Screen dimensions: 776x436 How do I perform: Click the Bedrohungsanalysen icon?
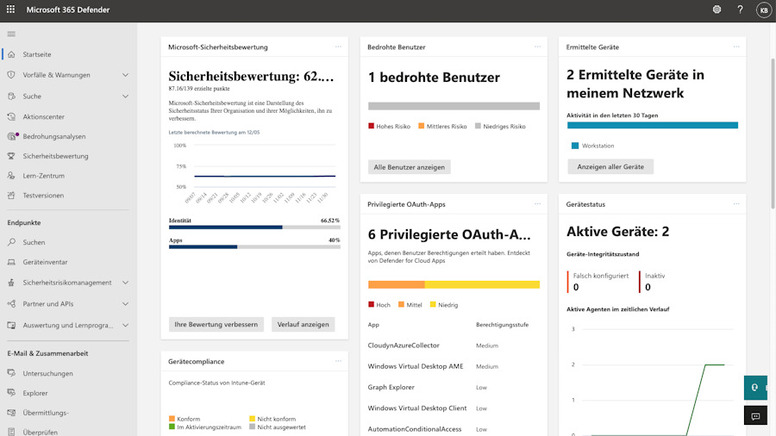(12, 136)
